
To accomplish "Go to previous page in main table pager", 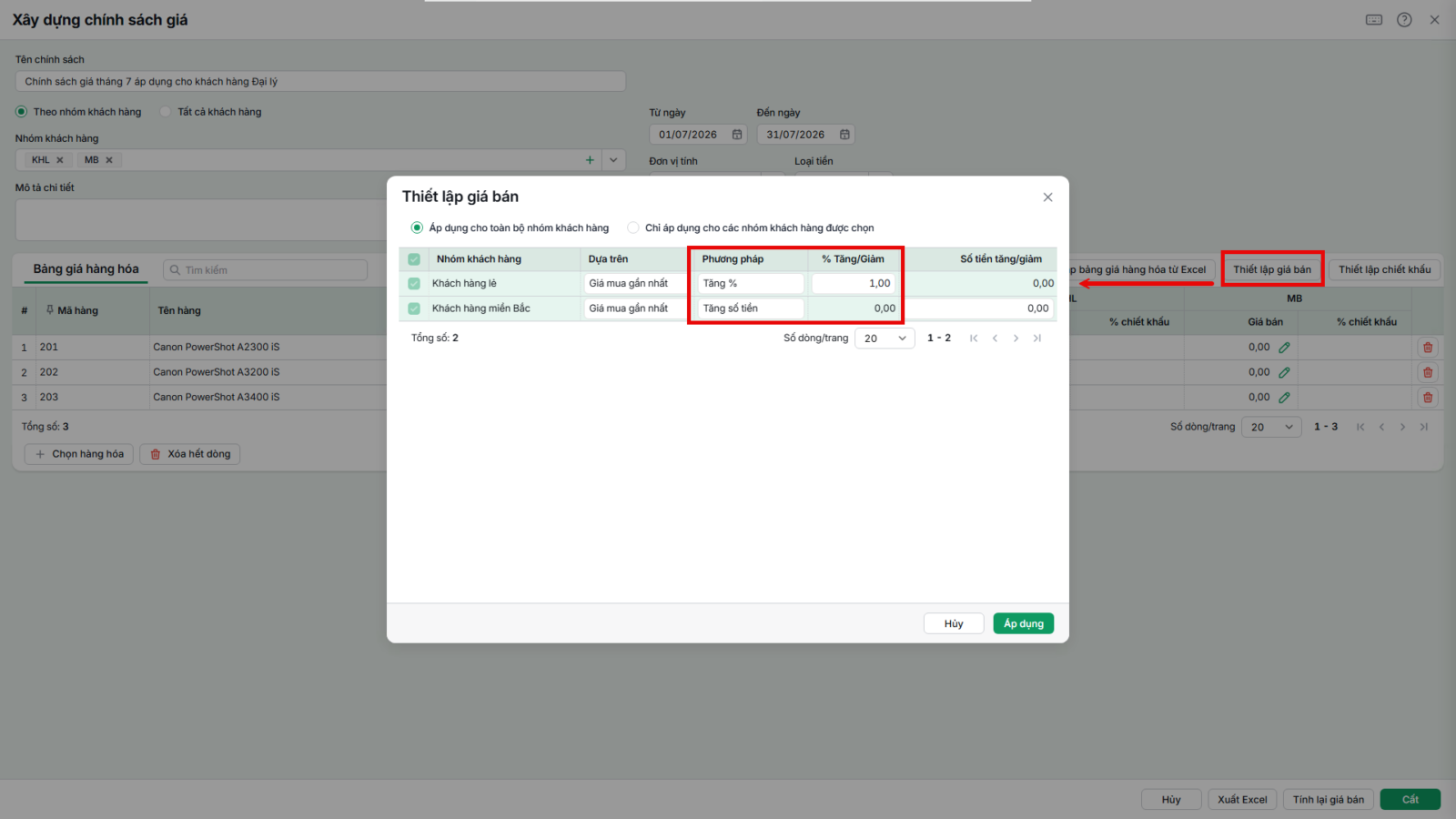I will pos(1381,427).
